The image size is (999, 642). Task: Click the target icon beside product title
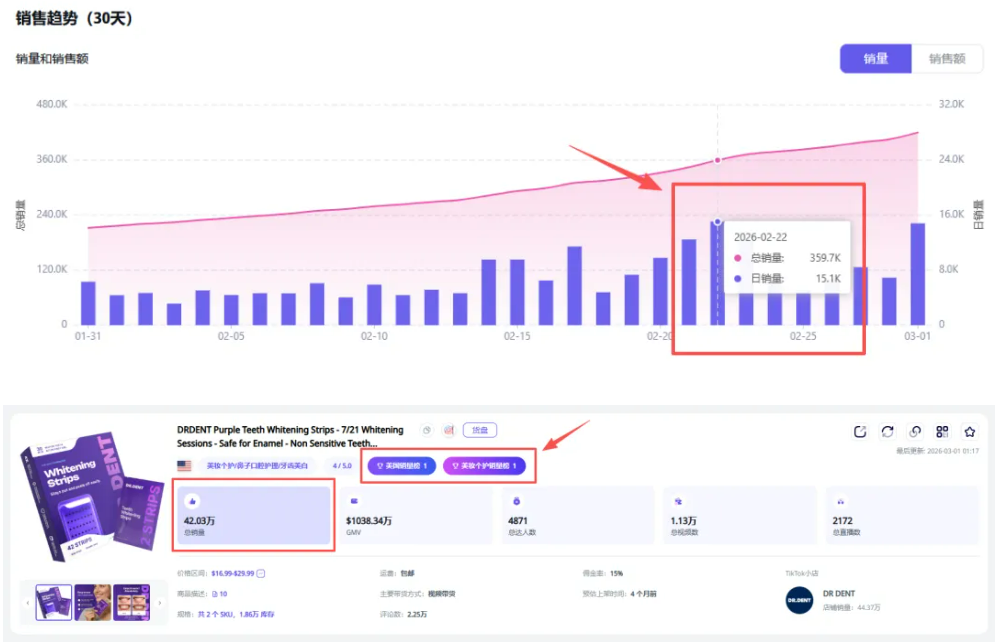click(x=449, y=430)
